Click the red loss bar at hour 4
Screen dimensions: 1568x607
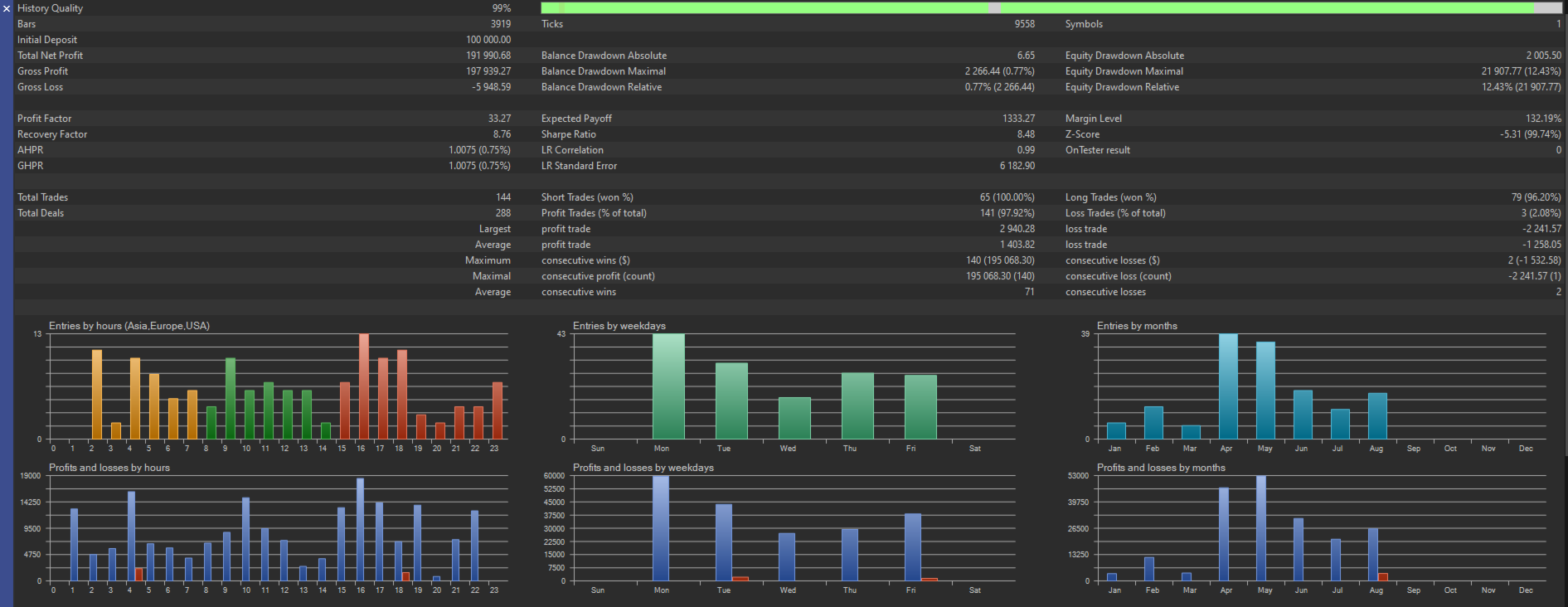pos(138,574)
